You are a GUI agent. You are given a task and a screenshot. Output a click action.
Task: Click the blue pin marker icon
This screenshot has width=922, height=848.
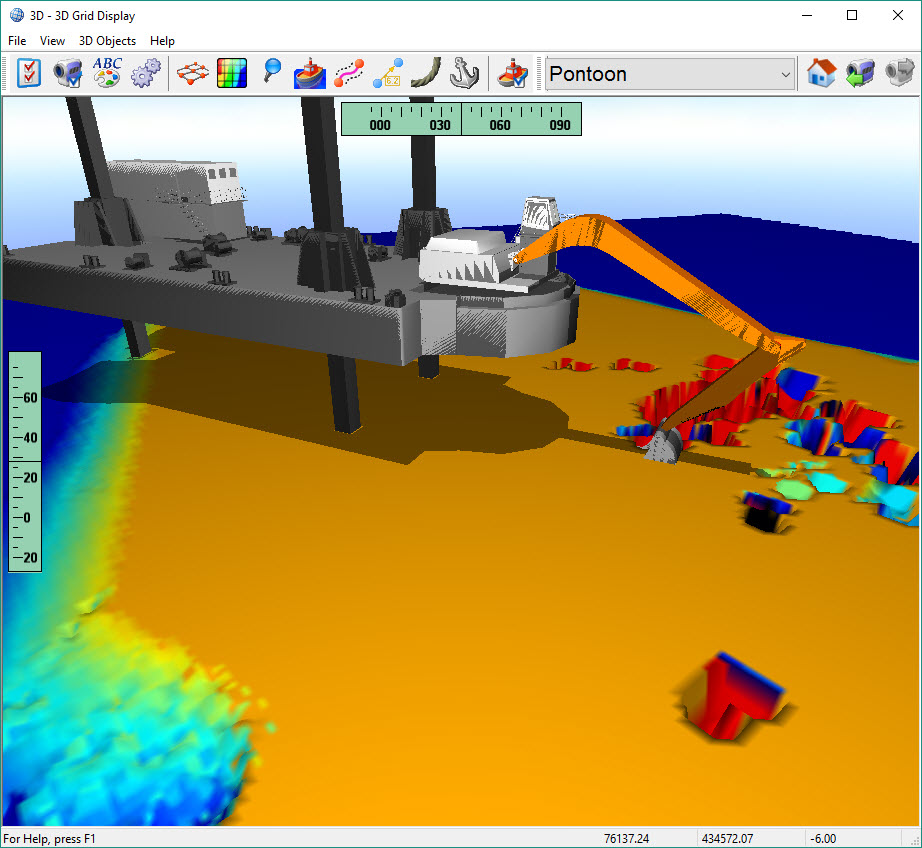[272, 72]
